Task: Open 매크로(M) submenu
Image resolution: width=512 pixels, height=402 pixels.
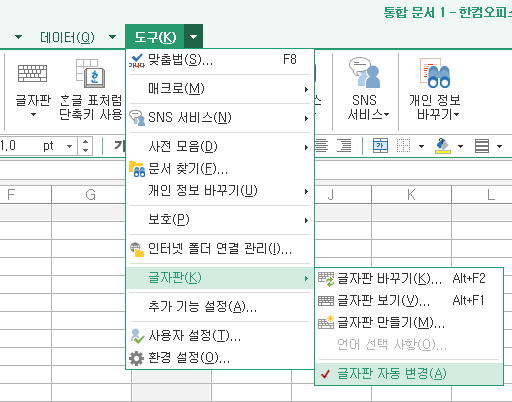Action: coord(220,89)
